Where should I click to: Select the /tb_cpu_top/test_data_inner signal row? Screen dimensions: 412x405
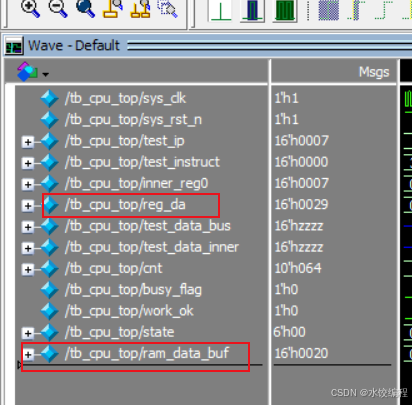(152, 247)
